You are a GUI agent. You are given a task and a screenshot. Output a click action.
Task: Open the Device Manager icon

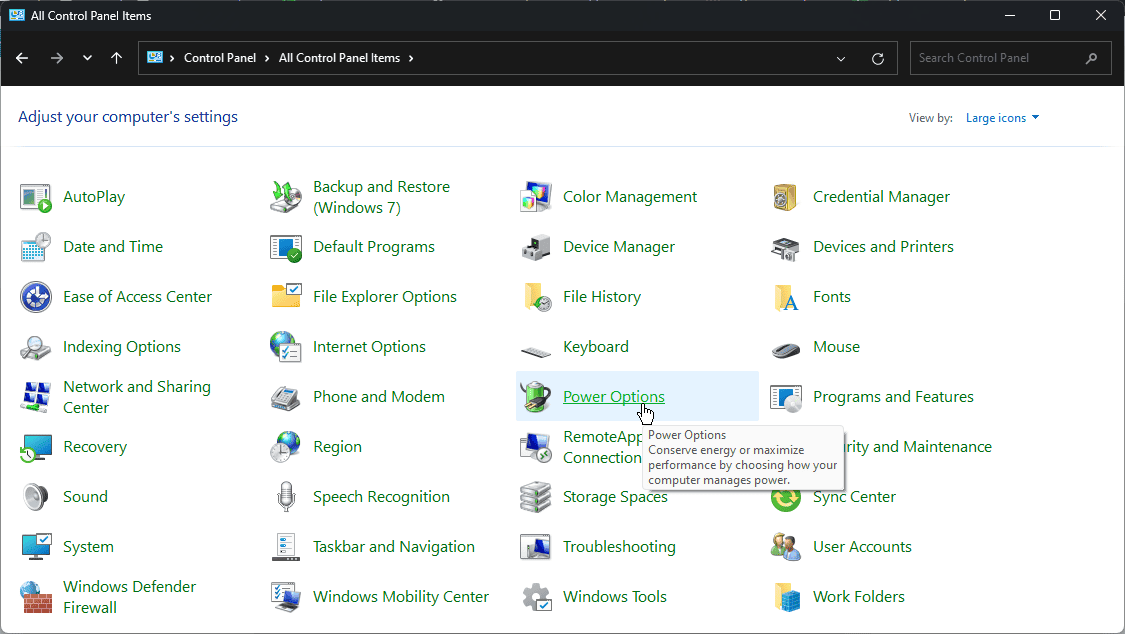pos(535,247)
